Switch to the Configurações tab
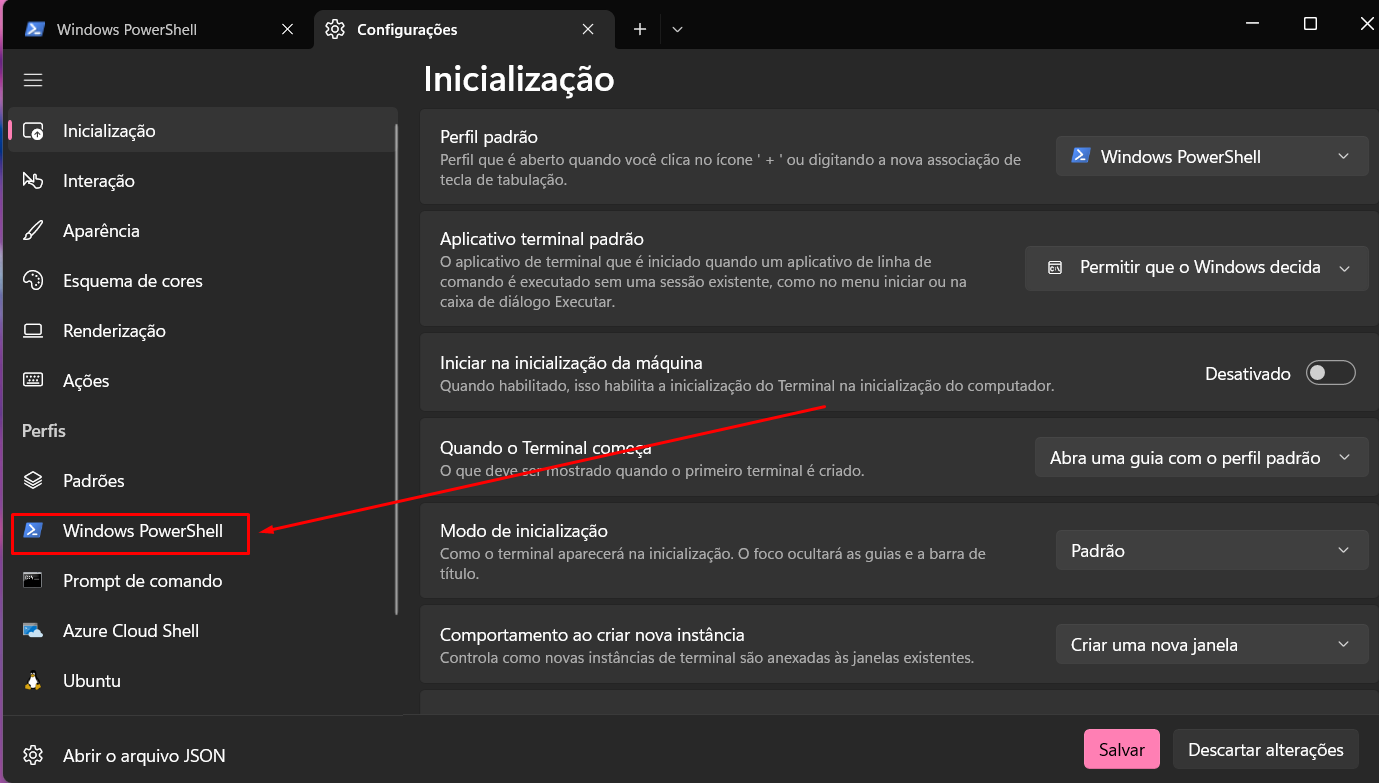 tap(464, 29)
